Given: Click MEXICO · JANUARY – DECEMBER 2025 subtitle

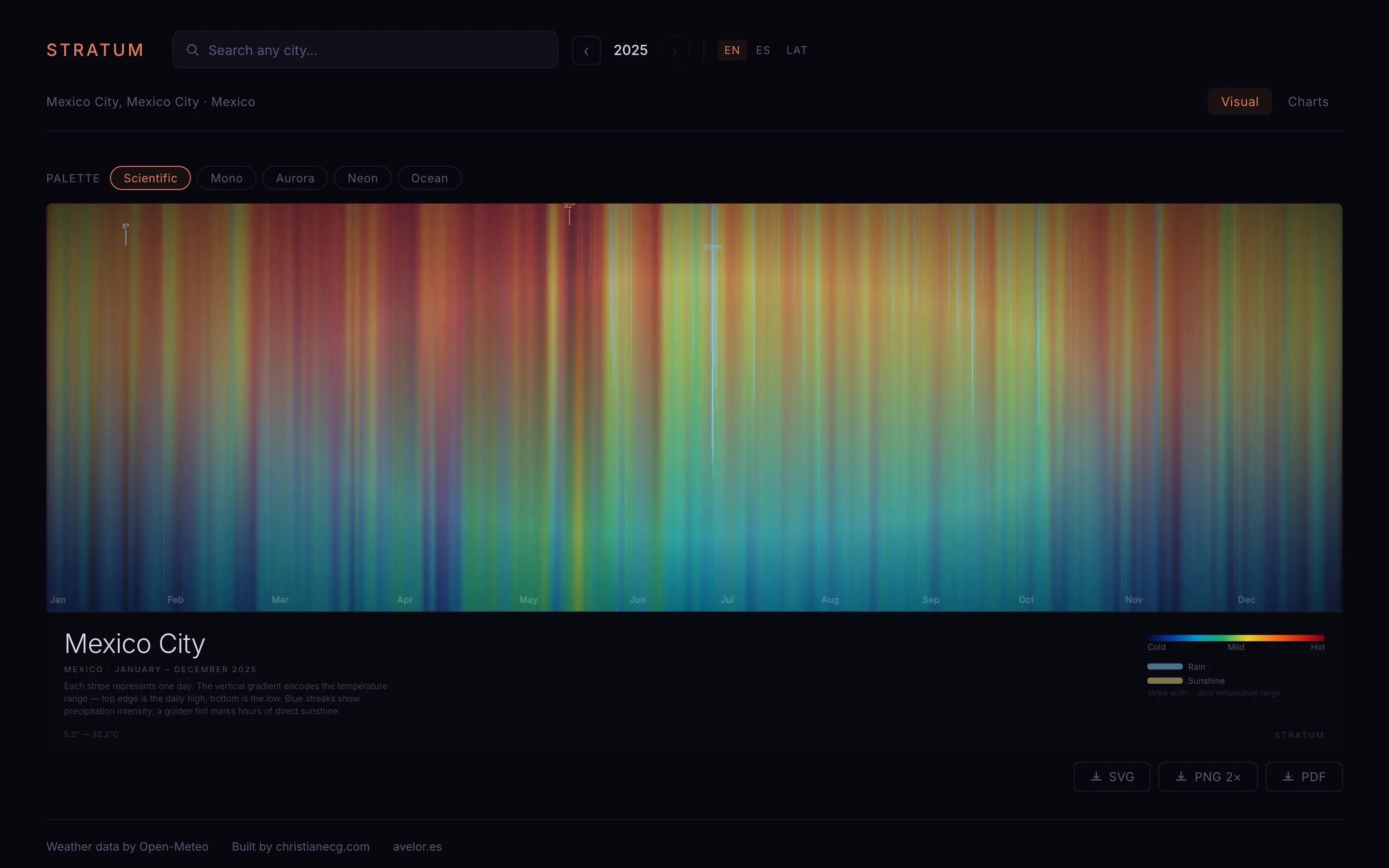Looking at the screenshot, I should coord(160,669).
